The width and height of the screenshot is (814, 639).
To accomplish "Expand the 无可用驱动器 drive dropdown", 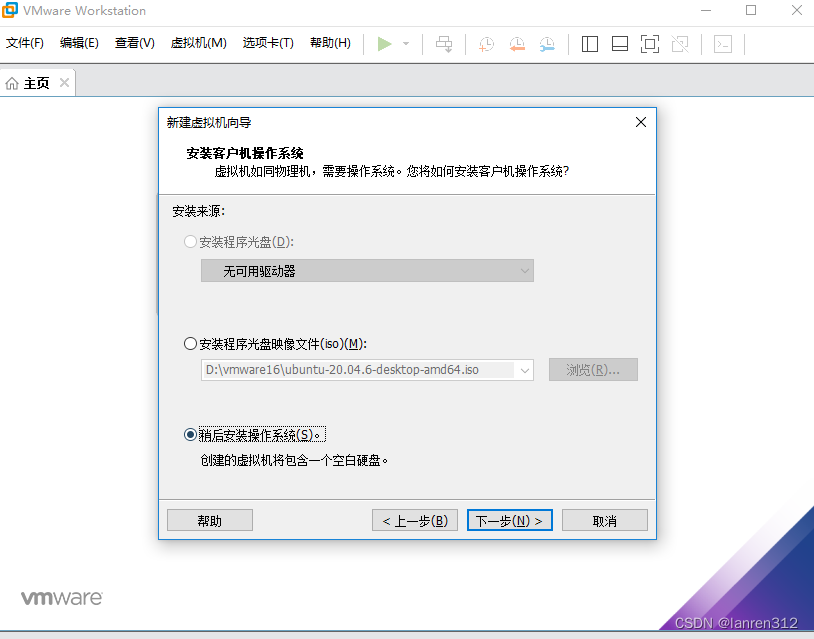I will tap(524, 271).
